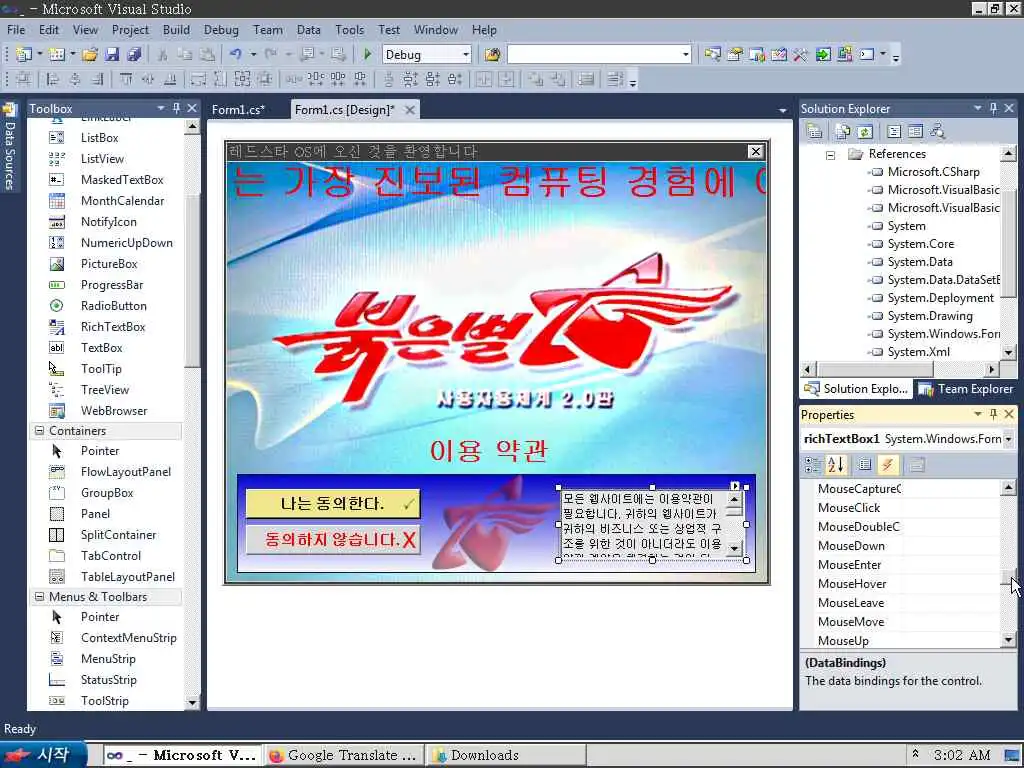Click the 동의하지 않습니다 disagree button
Screen dimensions: 1024x768
332,539
